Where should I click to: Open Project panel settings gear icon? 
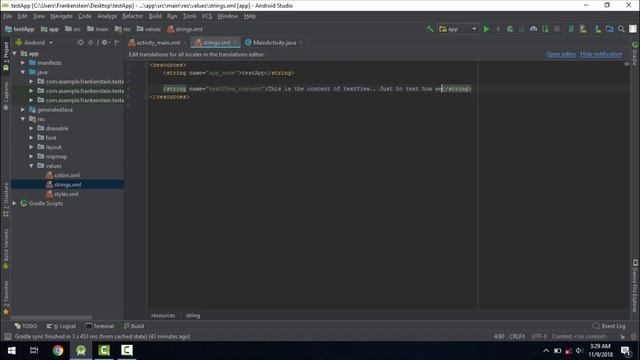coord(105,42)
